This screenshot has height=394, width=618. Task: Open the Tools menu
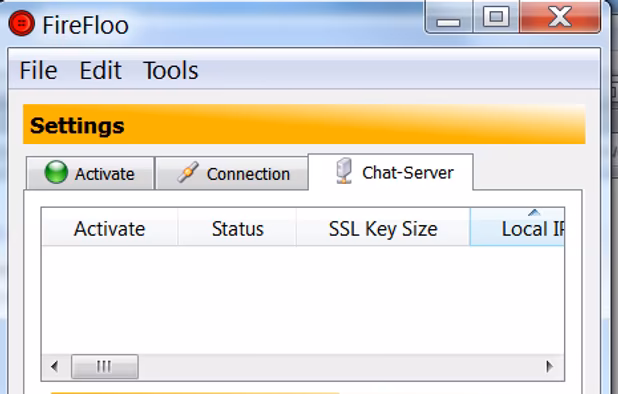171,71
